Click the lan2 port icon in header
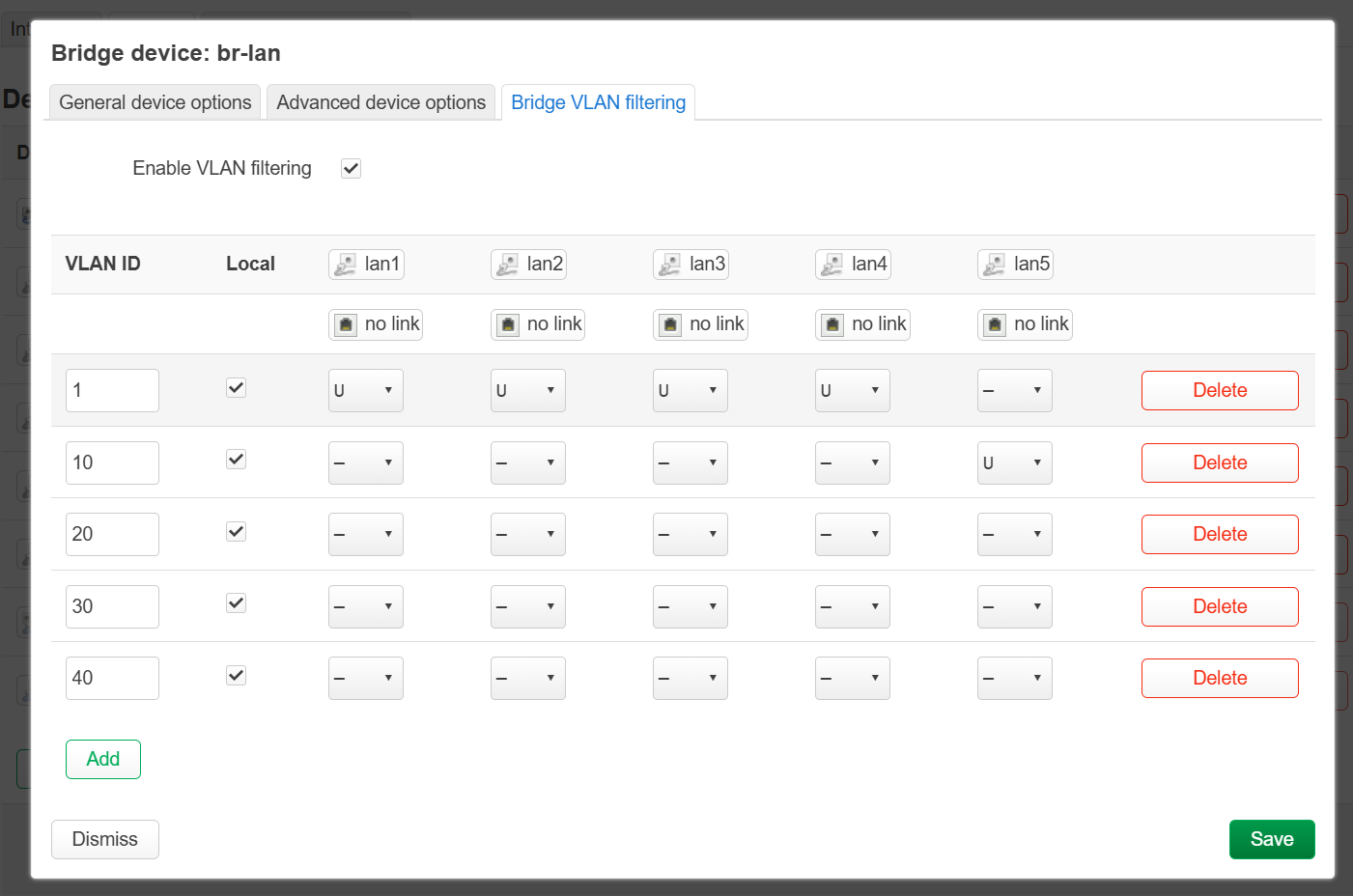The width and height of the screenshot is (1353, 896). click(x=507, y=265)
